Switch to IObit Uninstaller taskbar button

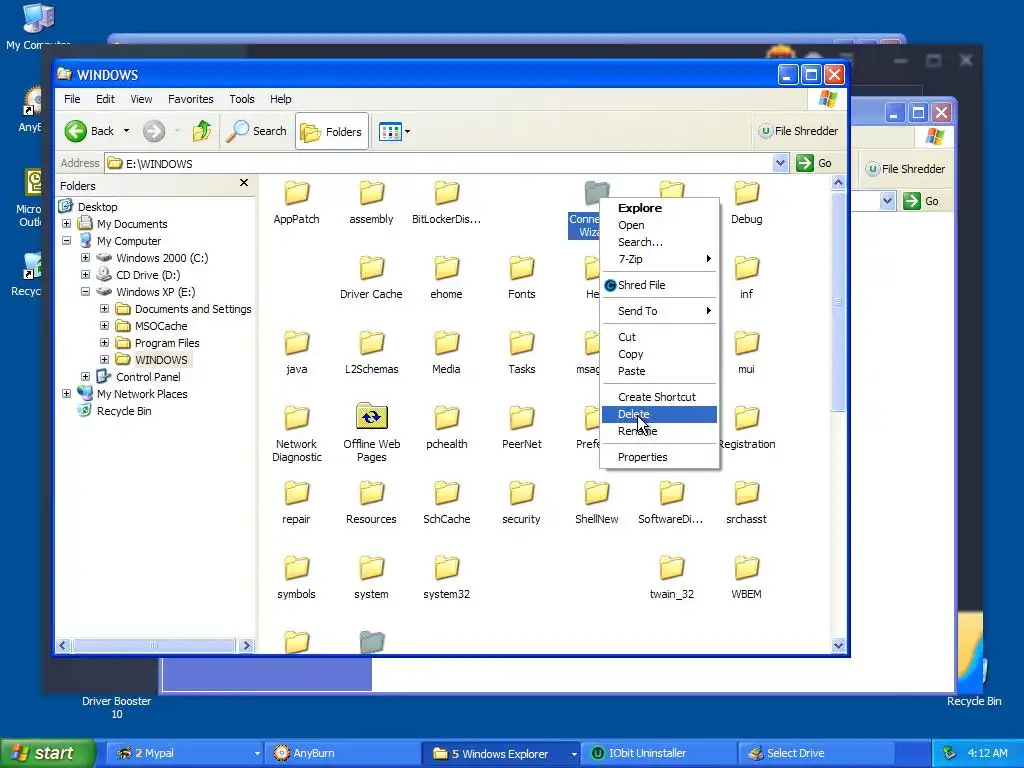(660, 753)
